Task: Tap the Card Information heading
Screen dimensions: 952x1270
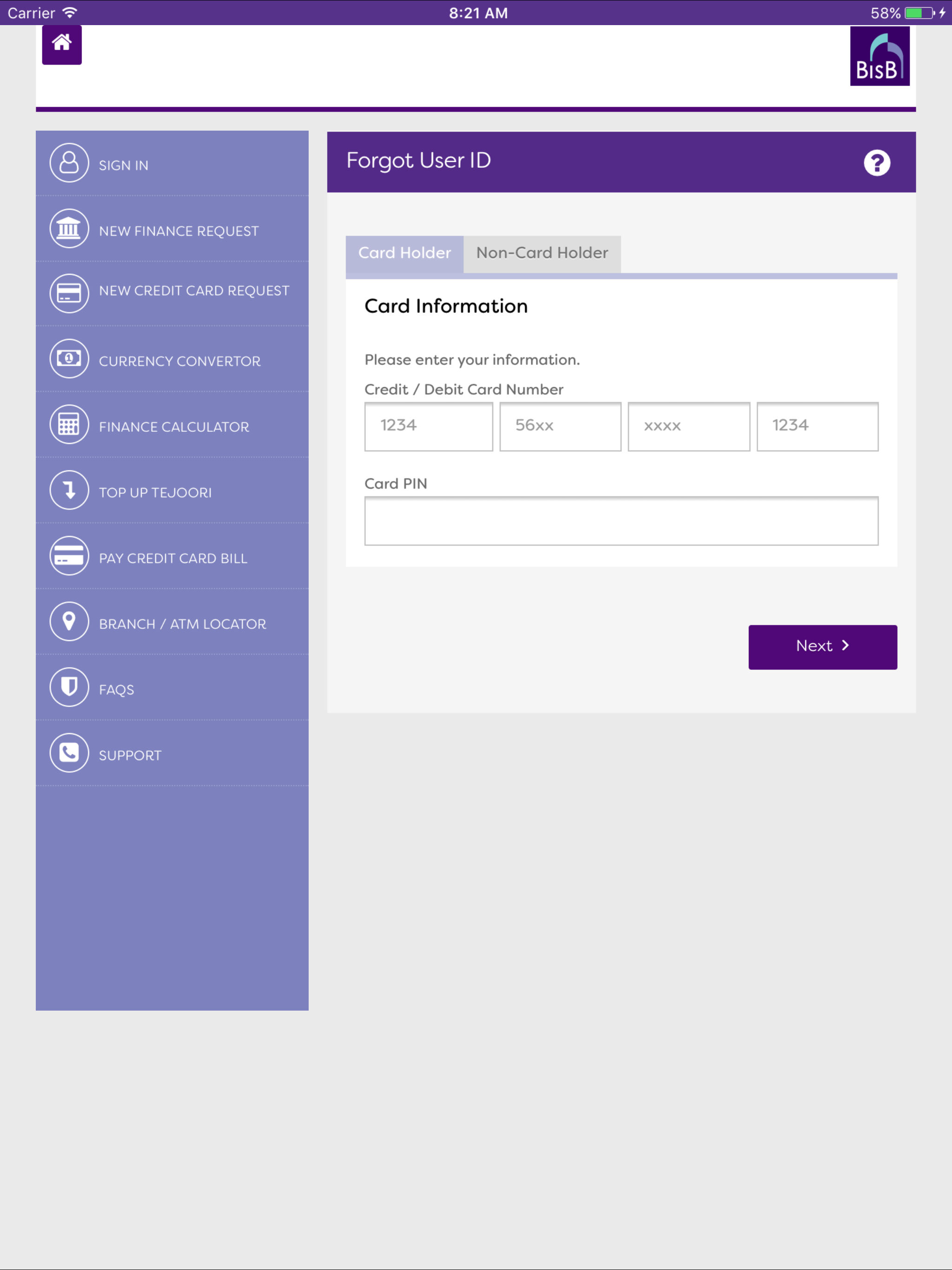Action: pos(446,307)
